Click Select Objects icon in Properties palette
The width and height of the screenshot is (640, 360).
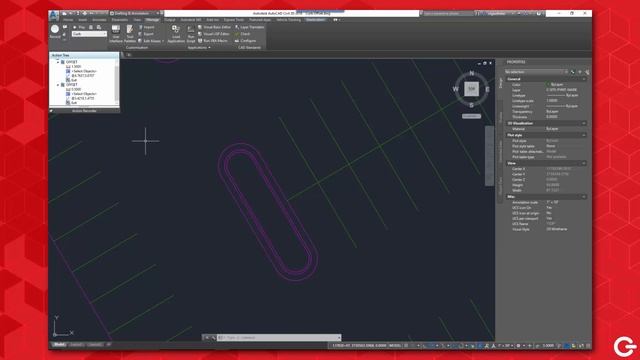pos(580,72)
